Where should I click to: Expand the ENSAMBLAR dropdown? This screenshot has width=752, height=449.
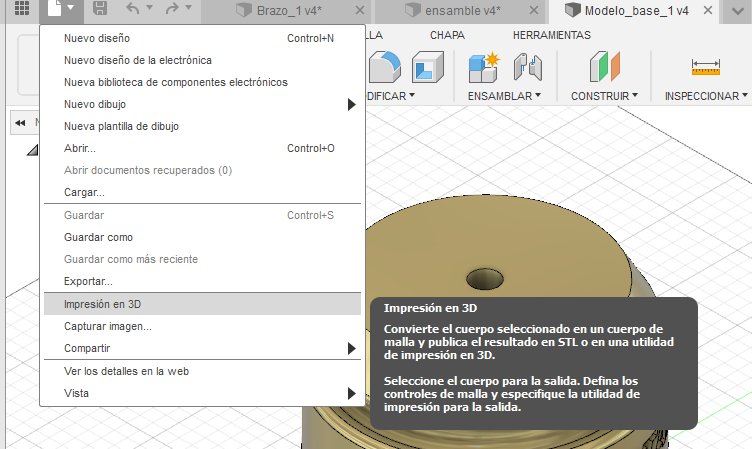tap(505, 96)
